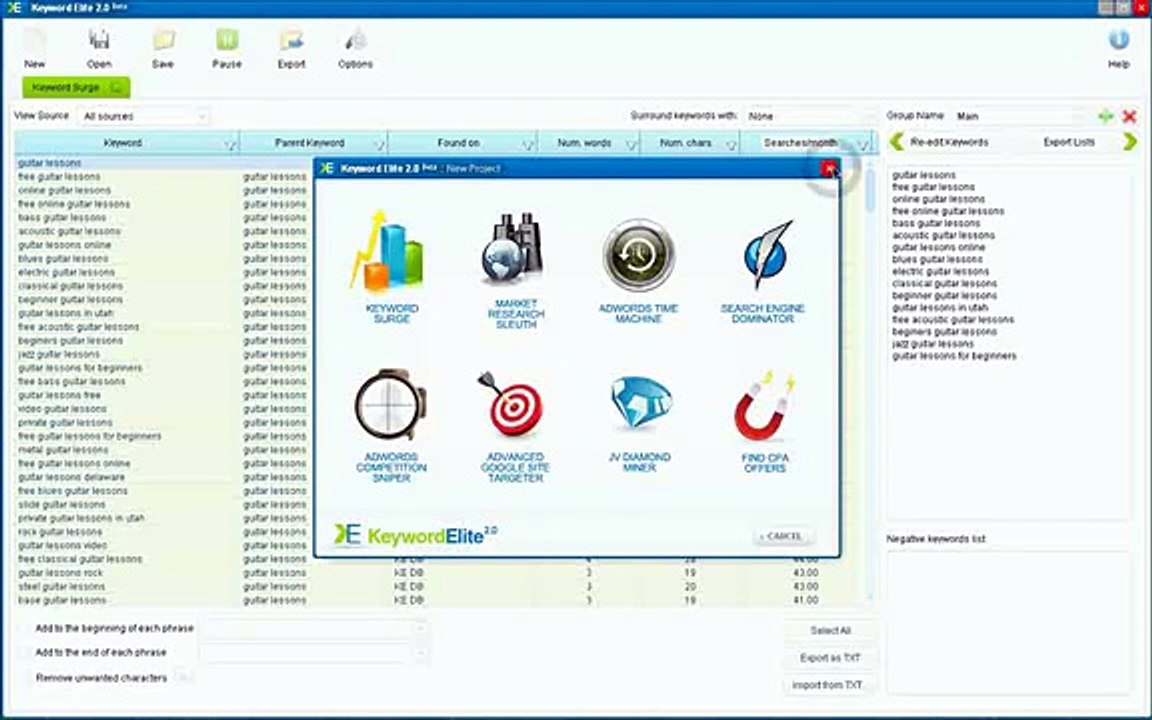Open the Keyword column filter arrow
This screenshot has height=720, width=1152.
230,144
